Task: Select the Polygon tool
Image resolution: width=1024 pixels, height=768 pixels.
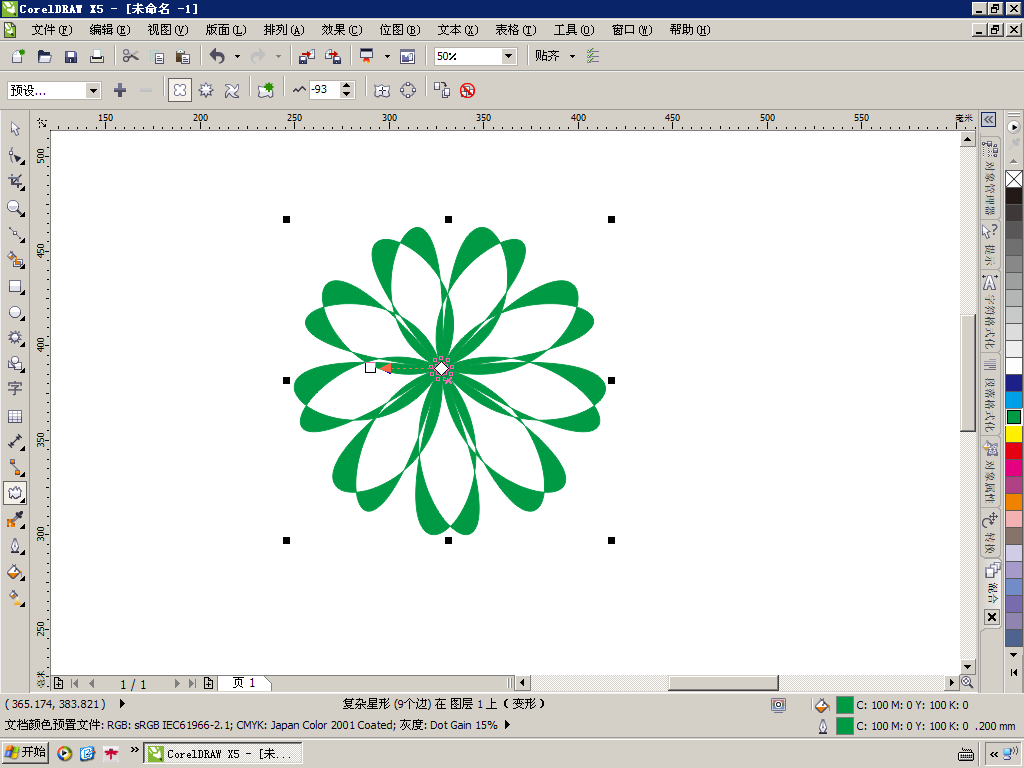Action: coord(15,338)
